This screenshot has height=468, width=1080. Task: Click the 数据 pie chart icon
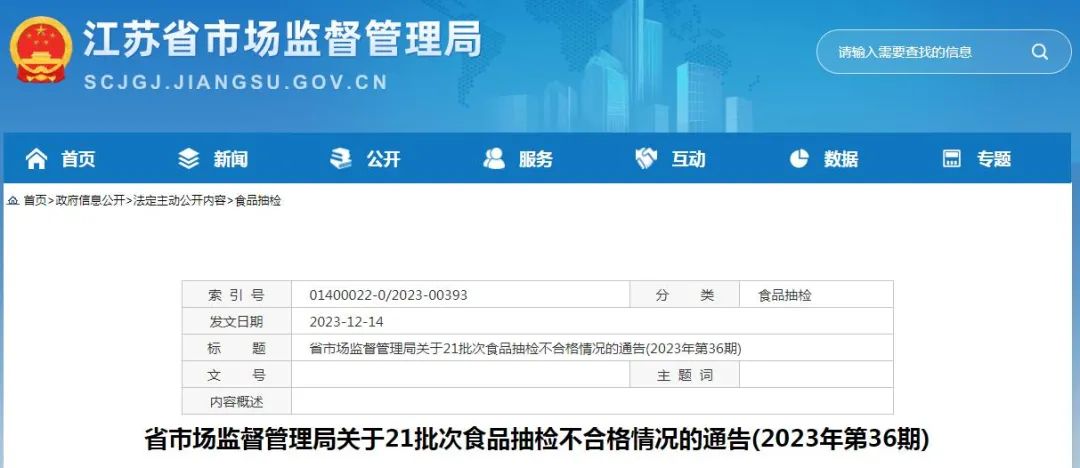[x=799, y=159]
